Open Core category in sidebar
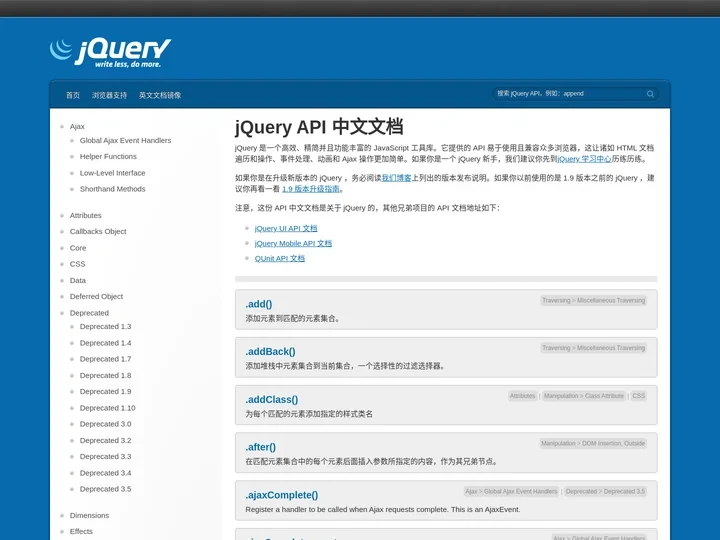The height and width of the screenshot is (540, 720). 78,248
